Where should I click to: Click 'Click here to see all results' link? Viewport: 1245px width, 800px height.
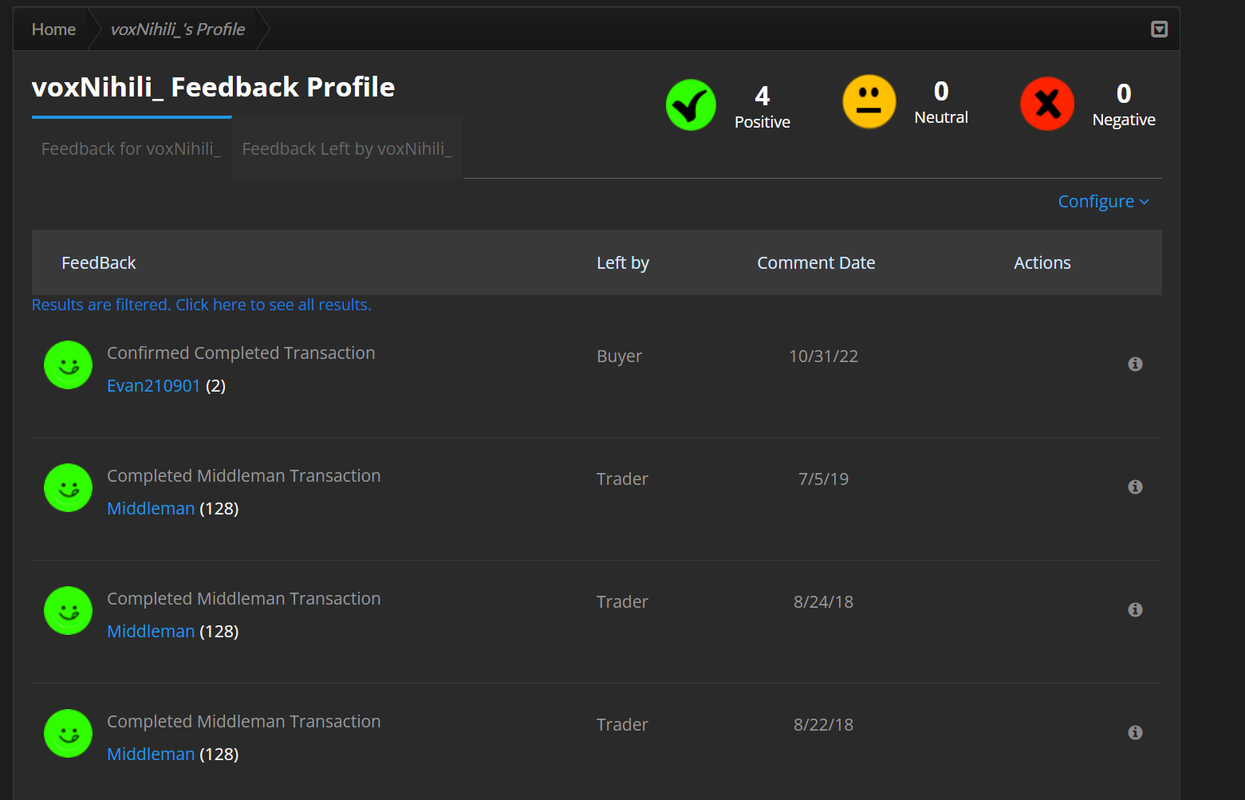273,304
